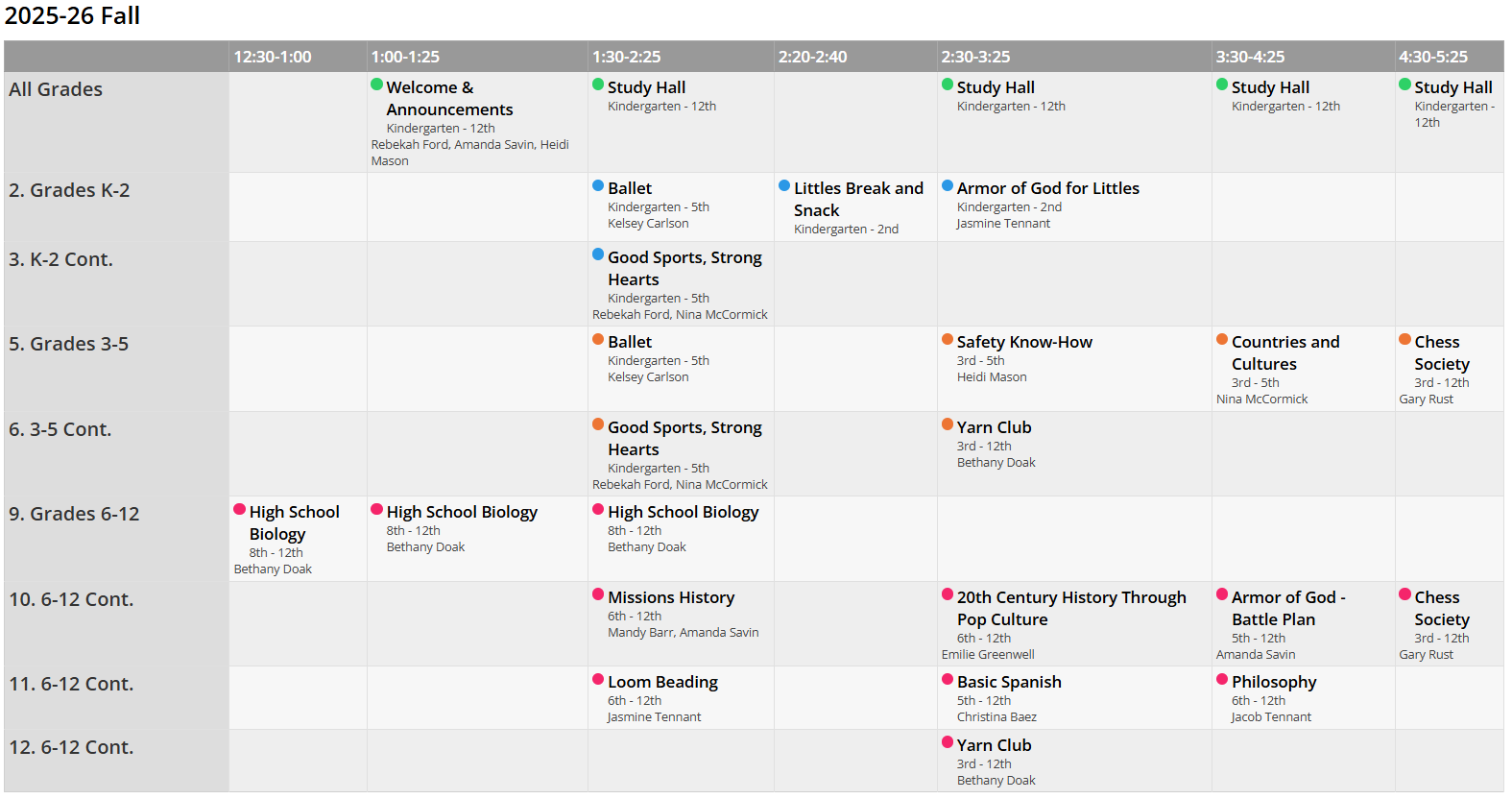
Task: Click the orange dot beside Countries and Cultures
Action: pos(1222,339)
